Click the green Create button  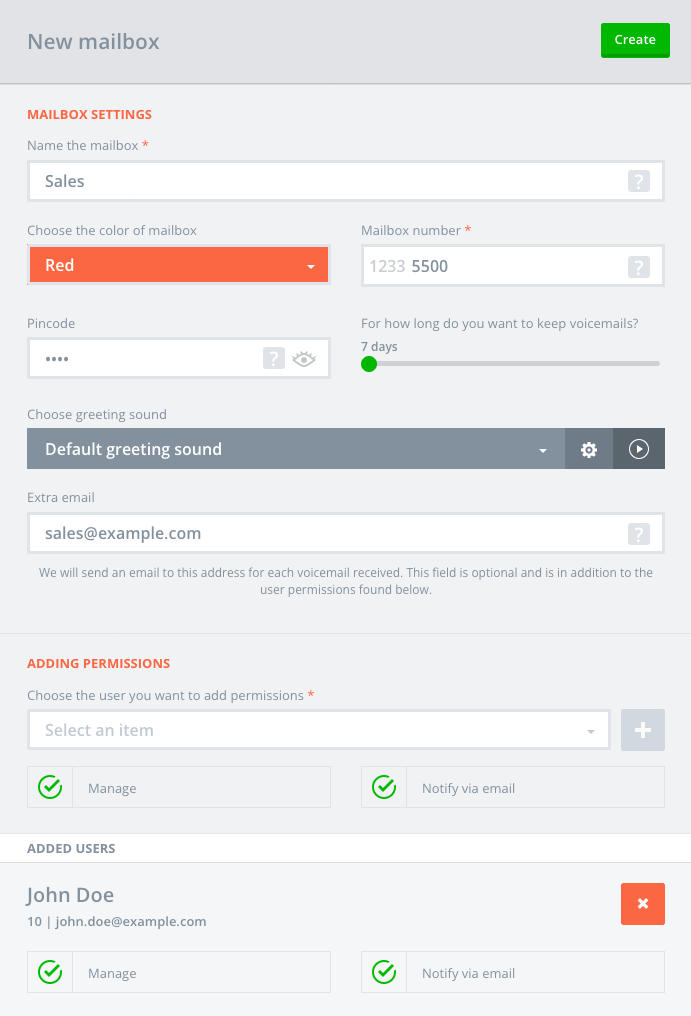pos(635,40)
